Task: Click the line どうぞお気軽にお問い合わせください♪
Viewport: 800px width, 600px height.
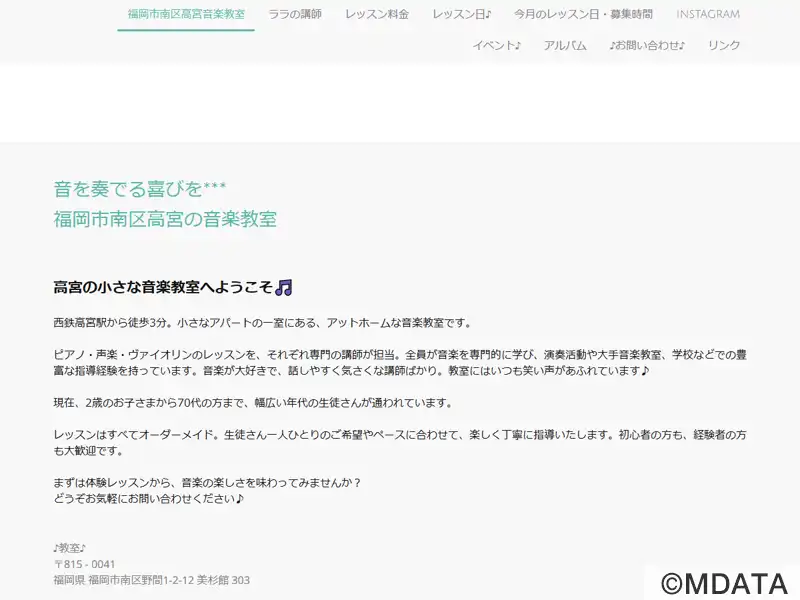Action: click(149, 498)
